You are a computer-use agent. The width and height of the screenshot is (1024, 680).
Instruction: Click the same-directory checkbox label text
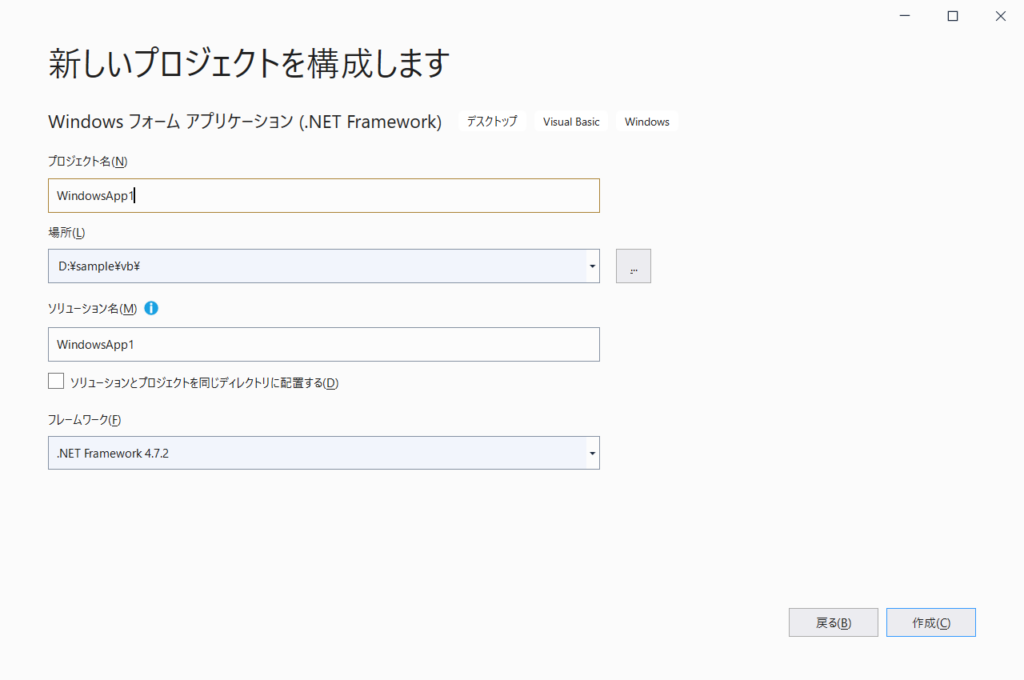coord(204,383)
